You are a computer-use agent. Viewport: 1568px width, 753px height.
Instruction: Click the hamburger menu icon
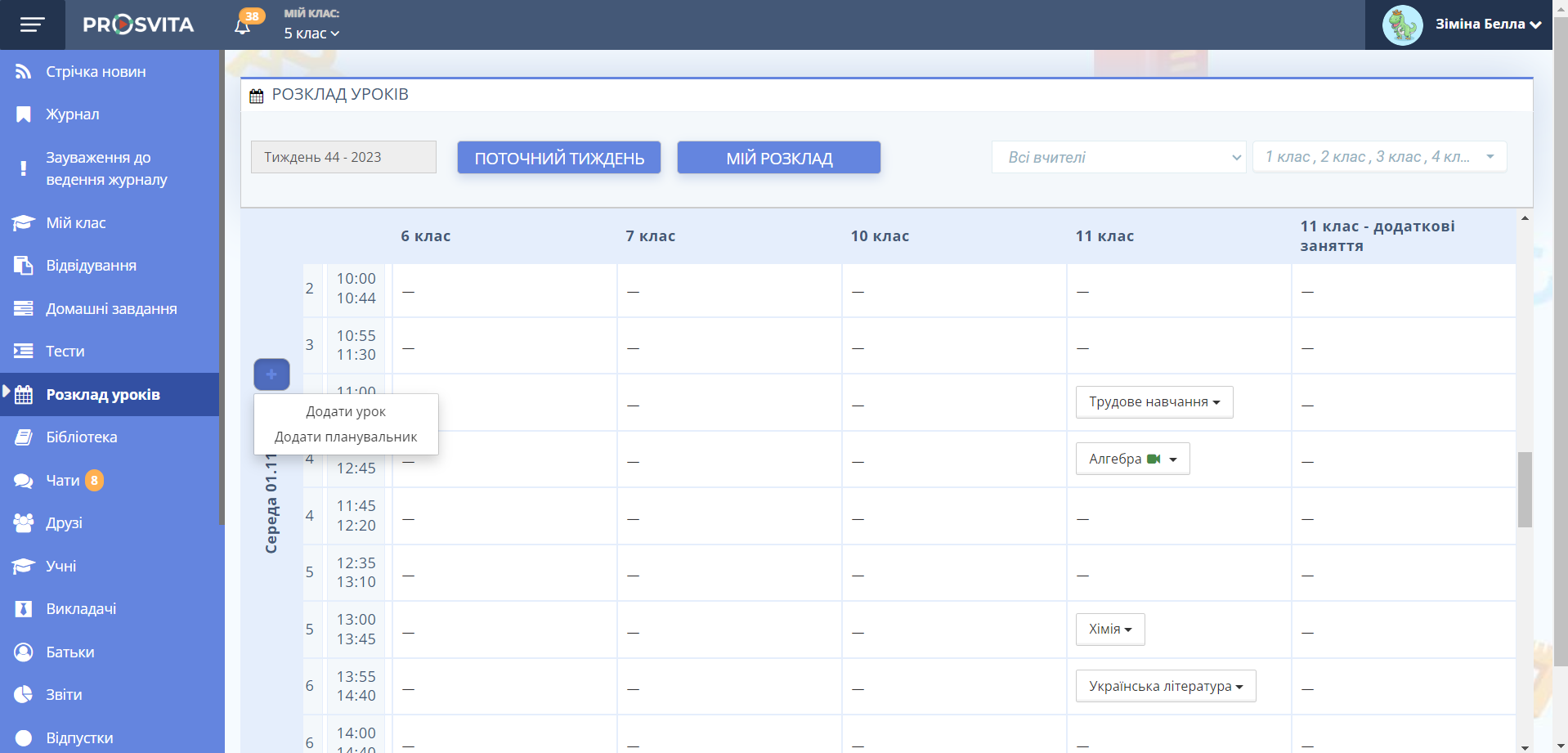pyautogui.click(x=33, y=25)
